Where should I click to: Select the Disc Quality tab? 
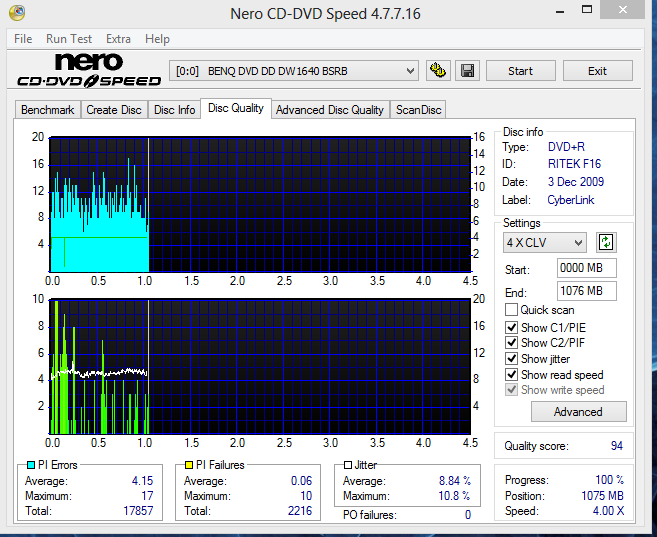tap(236, 108)
